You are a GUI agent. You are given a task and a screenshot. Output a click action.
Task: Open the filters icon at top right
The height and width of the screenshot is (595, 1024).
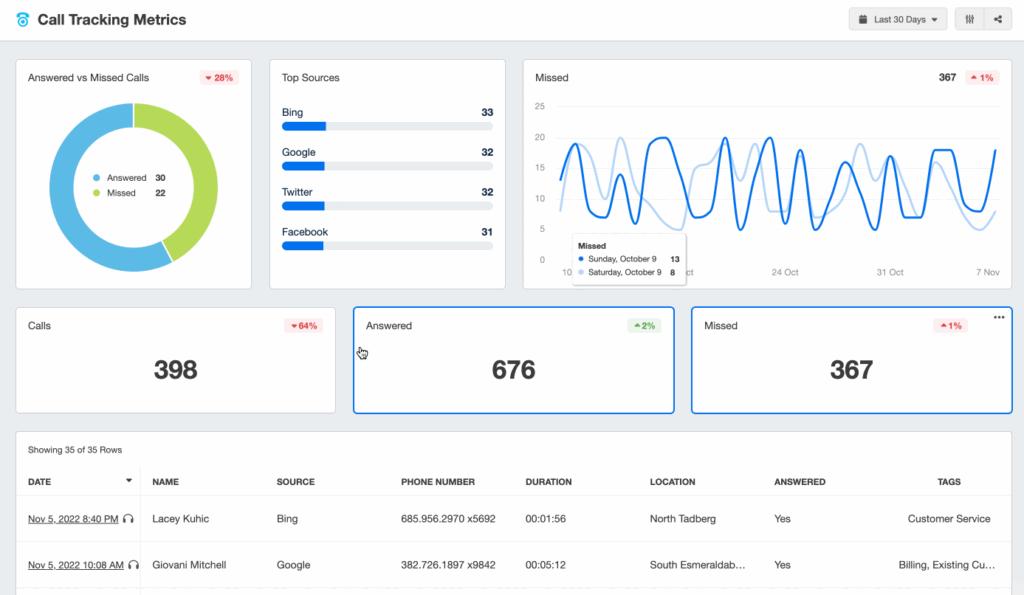tap(968, 19)
